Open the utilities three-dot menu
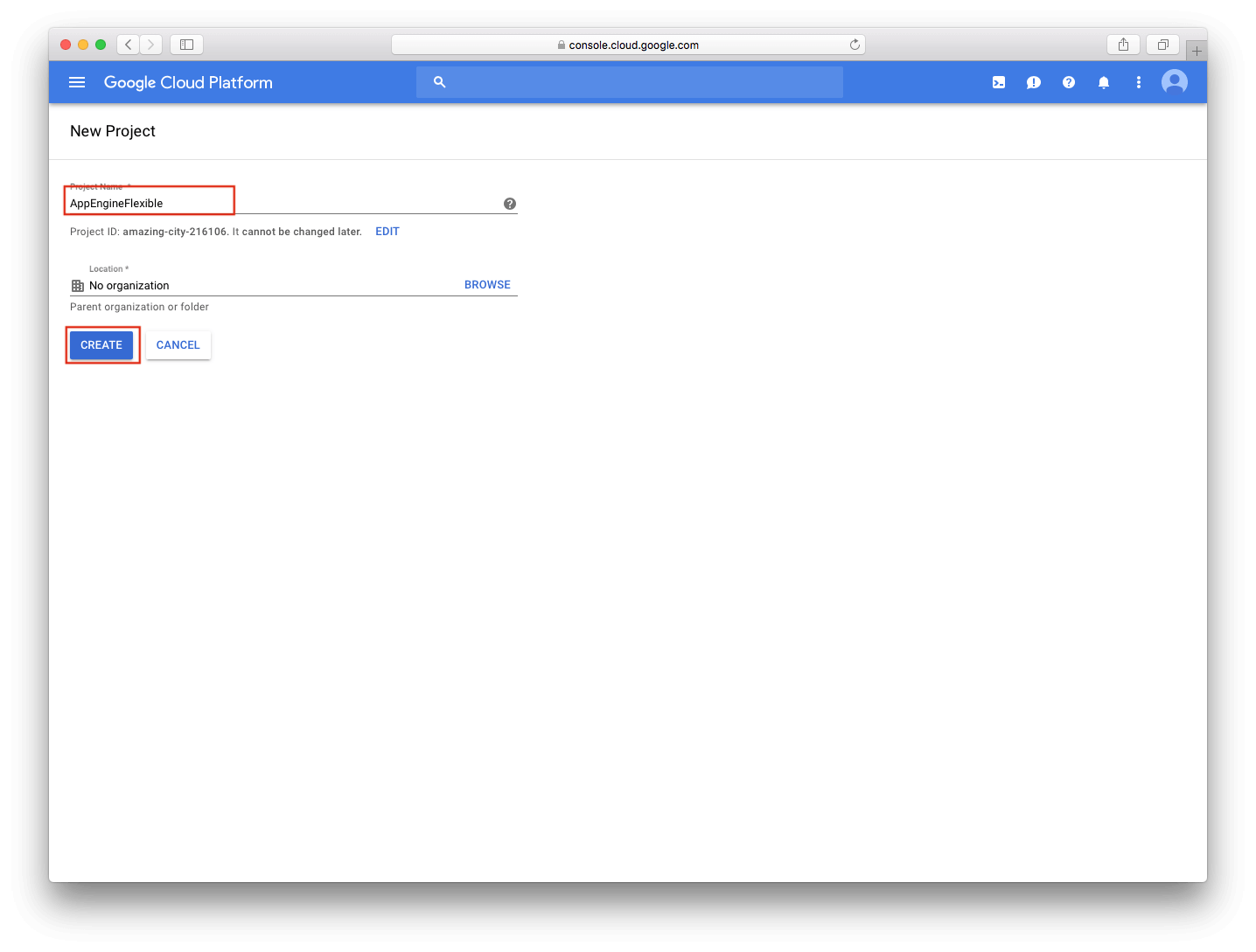 (x=1138, y=81)
